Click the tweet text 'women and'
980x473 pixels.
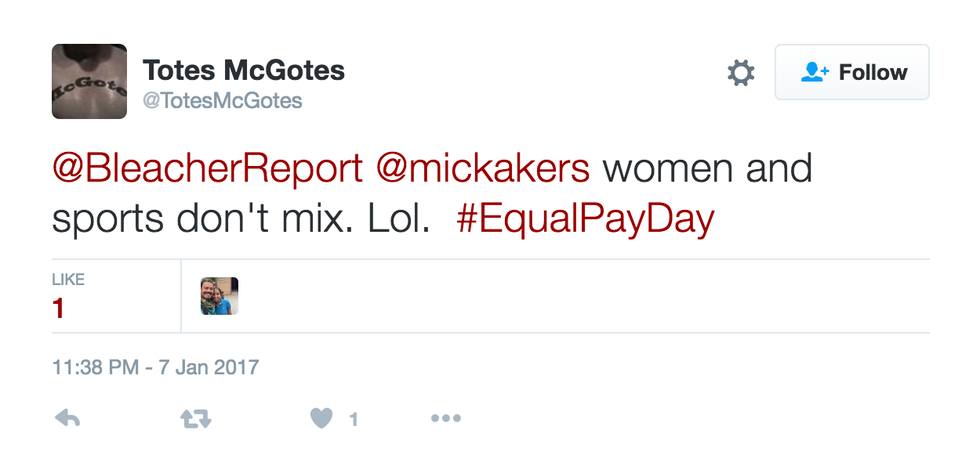[x=707, y=169]
